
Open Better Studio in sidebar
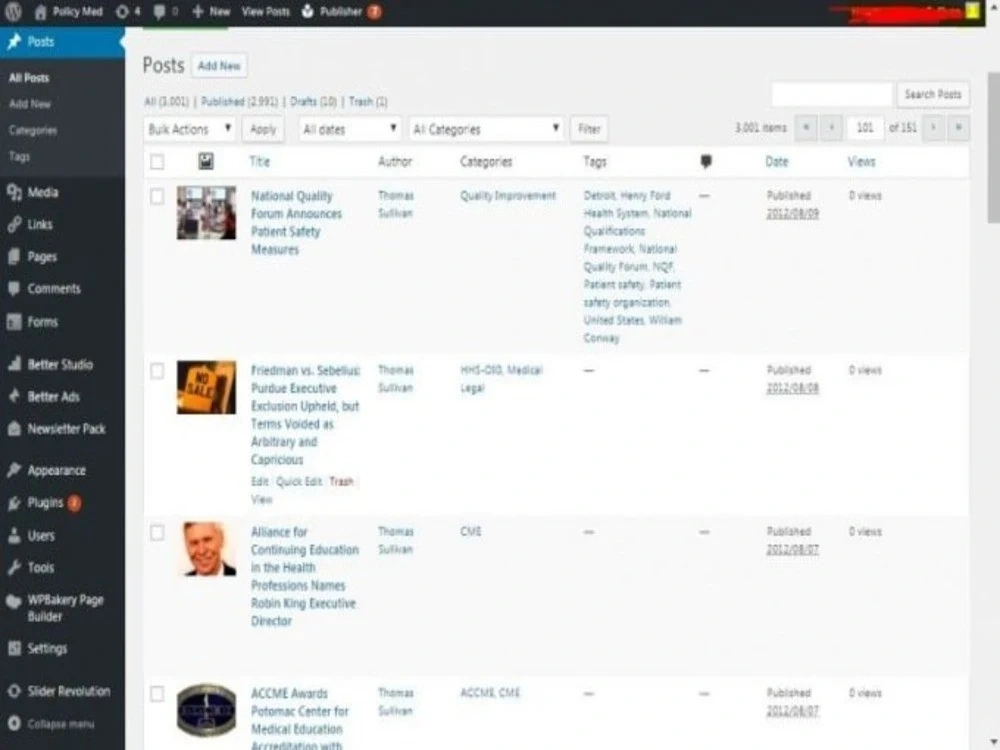pos(62,365)
